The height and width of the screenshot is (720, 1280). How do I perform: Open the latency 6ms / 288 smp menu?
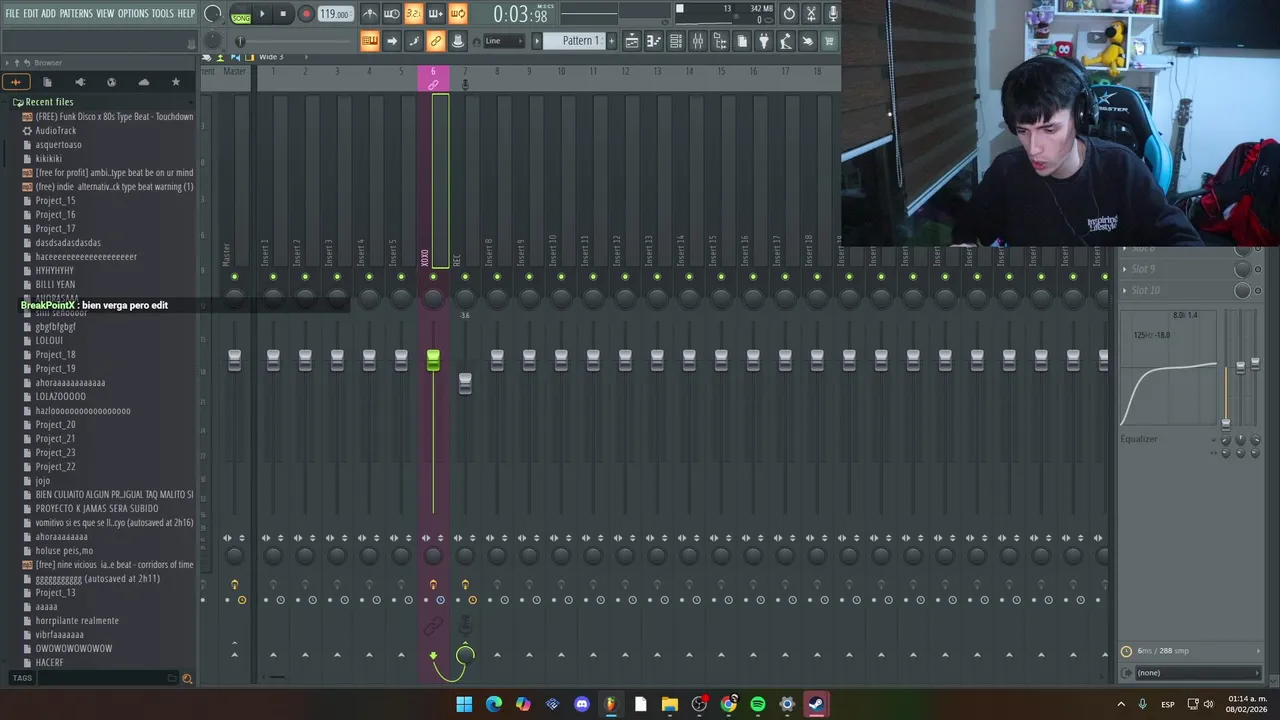[x=1191, y=651]
